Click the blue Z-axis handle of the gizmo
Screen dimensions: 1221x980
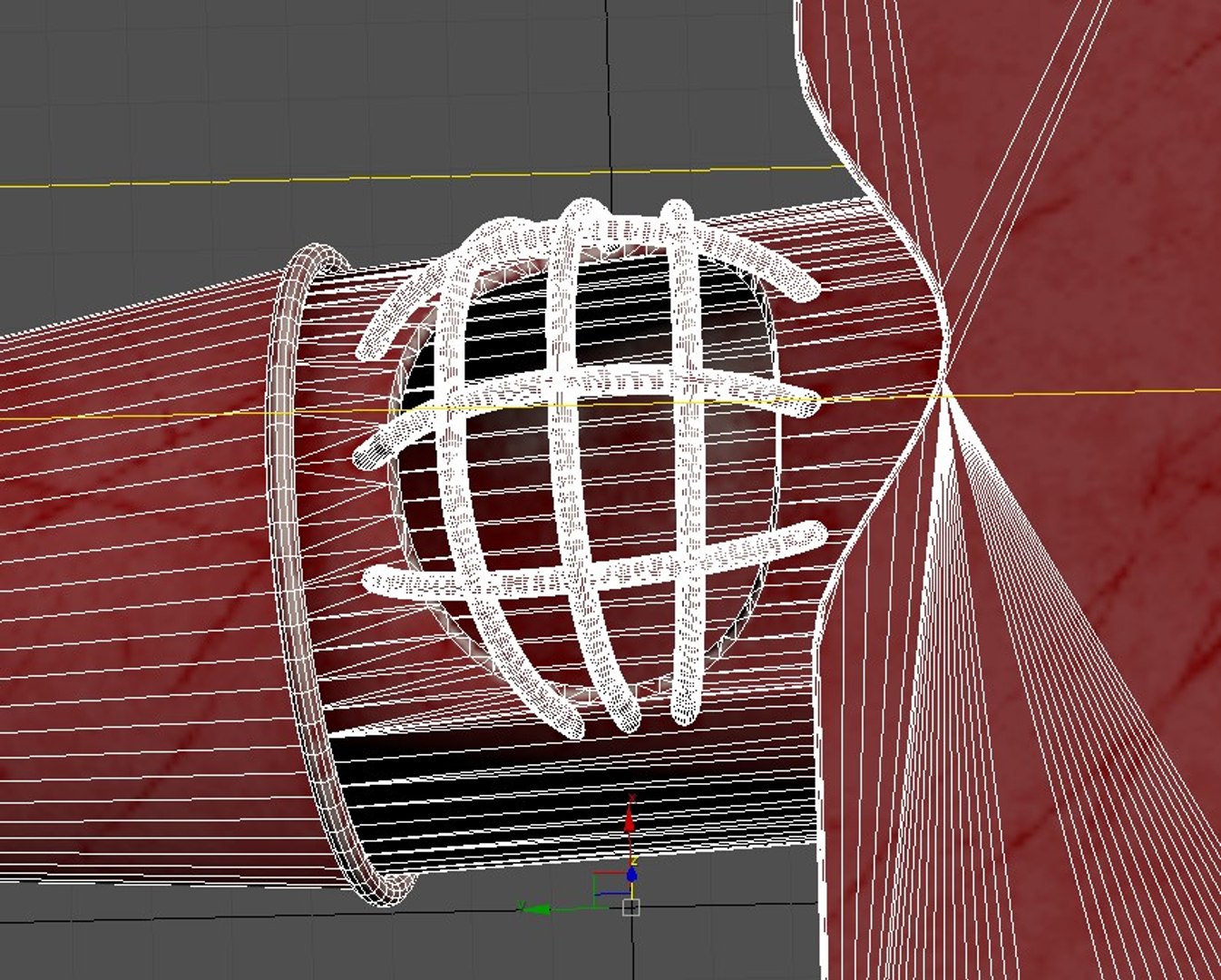(632, 873)
